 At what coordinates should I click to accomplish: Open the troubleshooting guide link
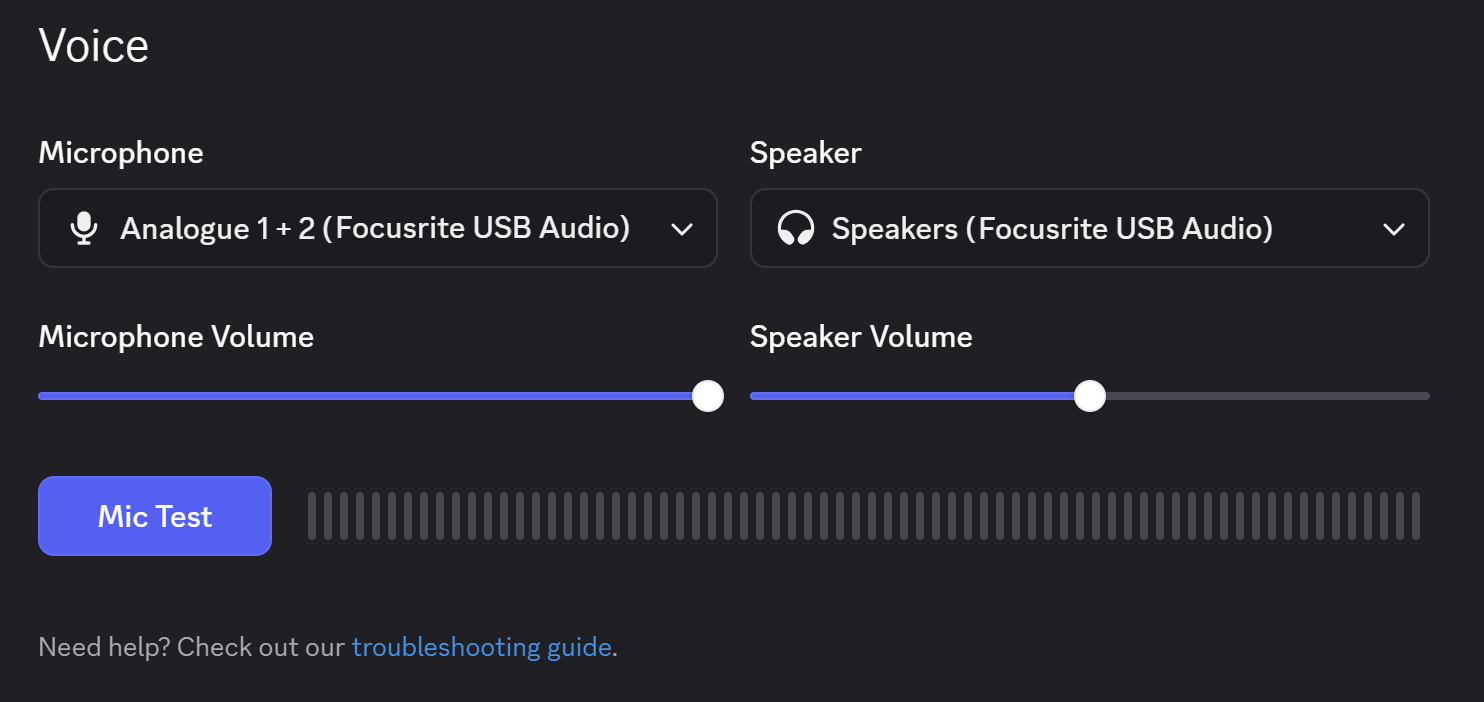coord(481,647)
